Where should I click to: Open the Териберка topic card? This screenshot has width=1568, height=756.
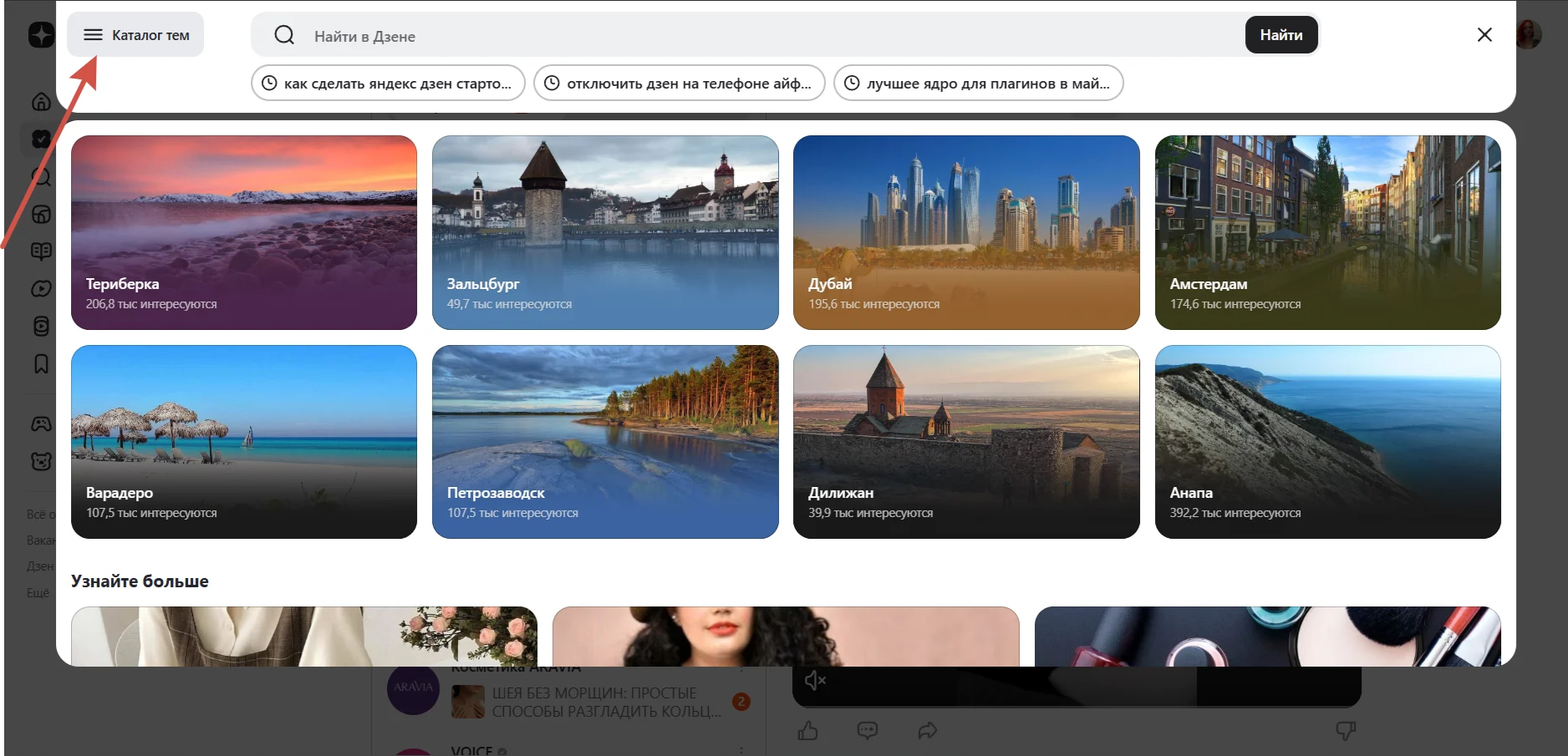[244, 232]
